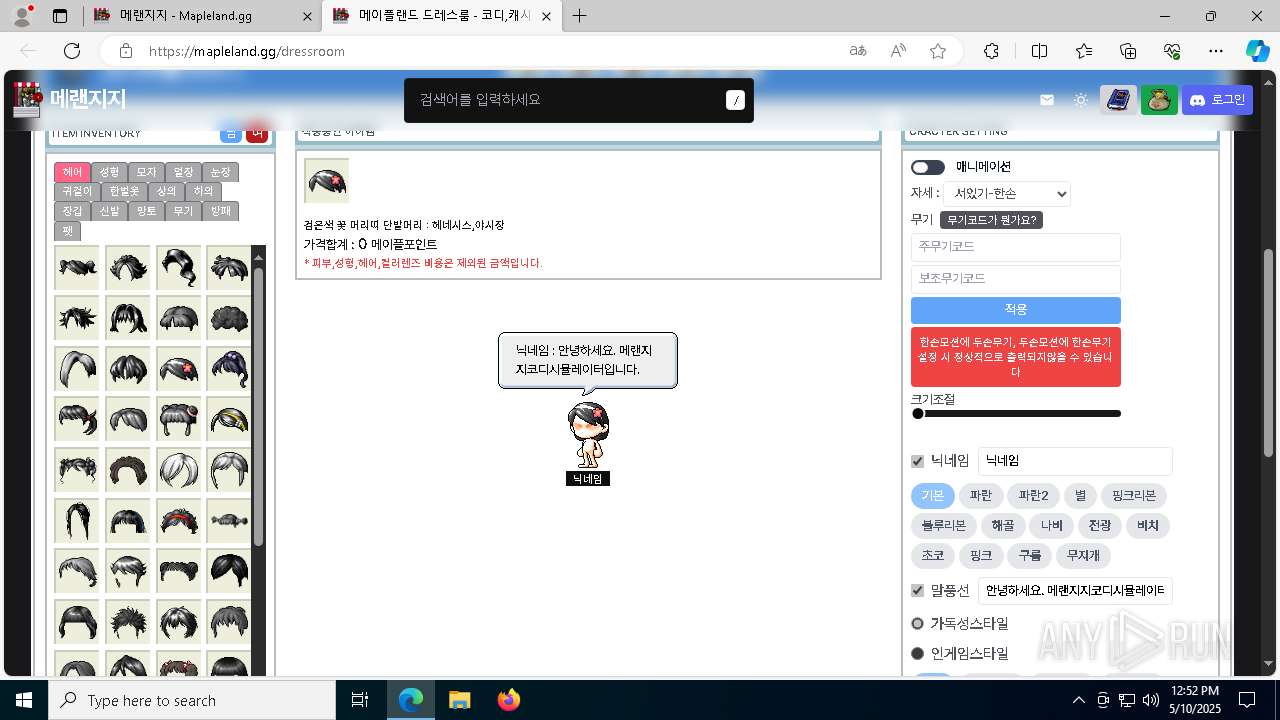The image size is (1280, 720).
Task: Switch to the 귀걸이 category tab
Action: (x=77, y=191)
